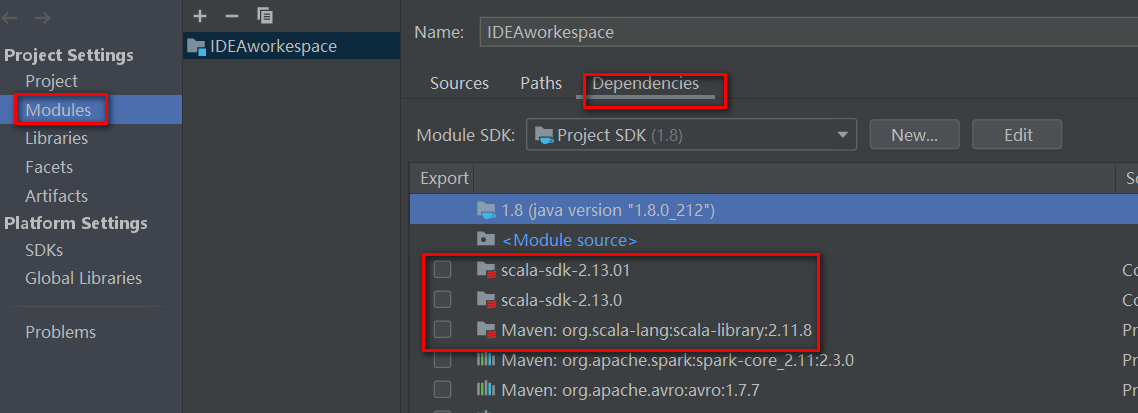
Task: Click the copy module icon
Action: tap(264, 15)
